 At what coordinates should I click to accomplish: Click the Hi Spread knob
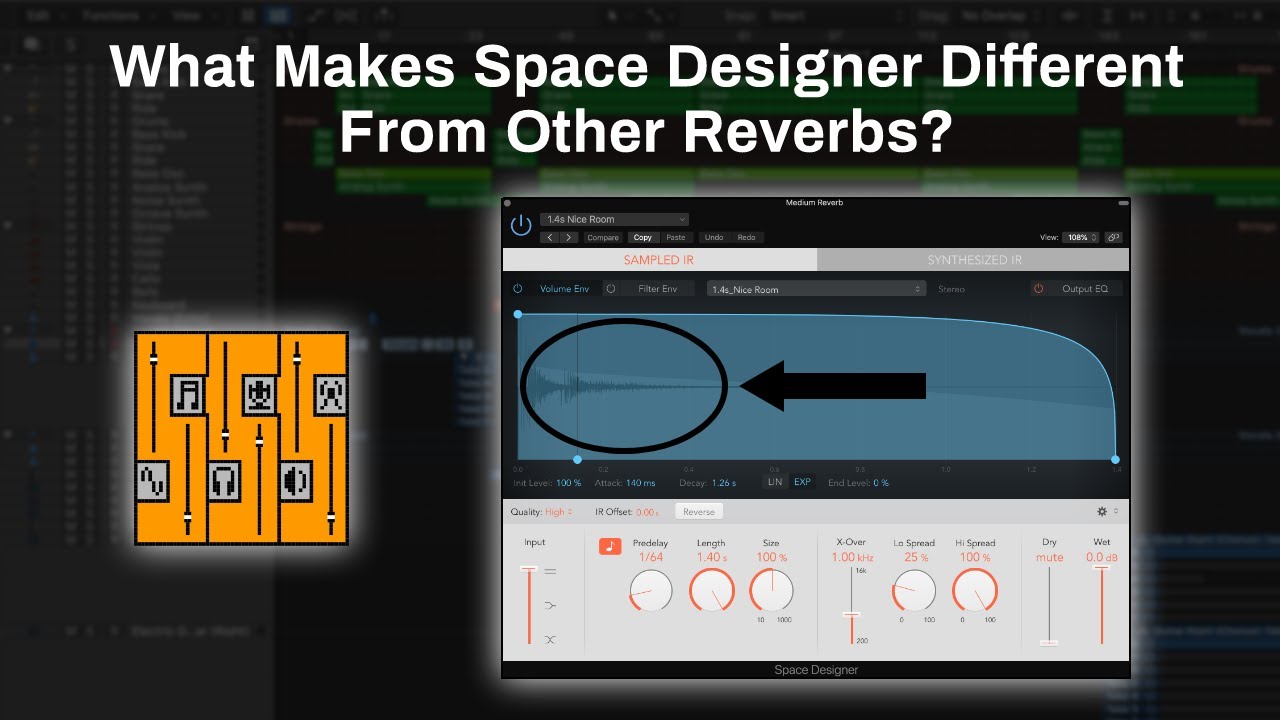975,591
